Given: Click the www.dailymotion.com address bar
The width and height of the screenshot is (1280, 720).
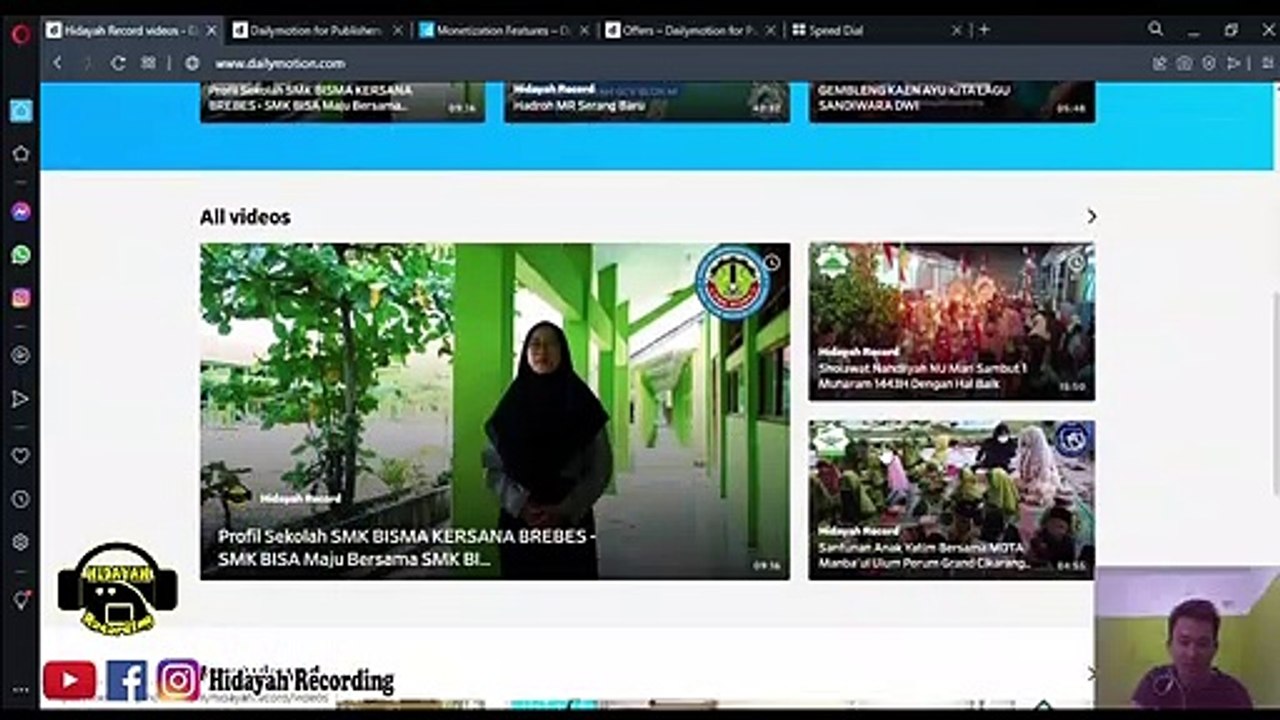Looking at the screenshot, I should click(280, 63).
